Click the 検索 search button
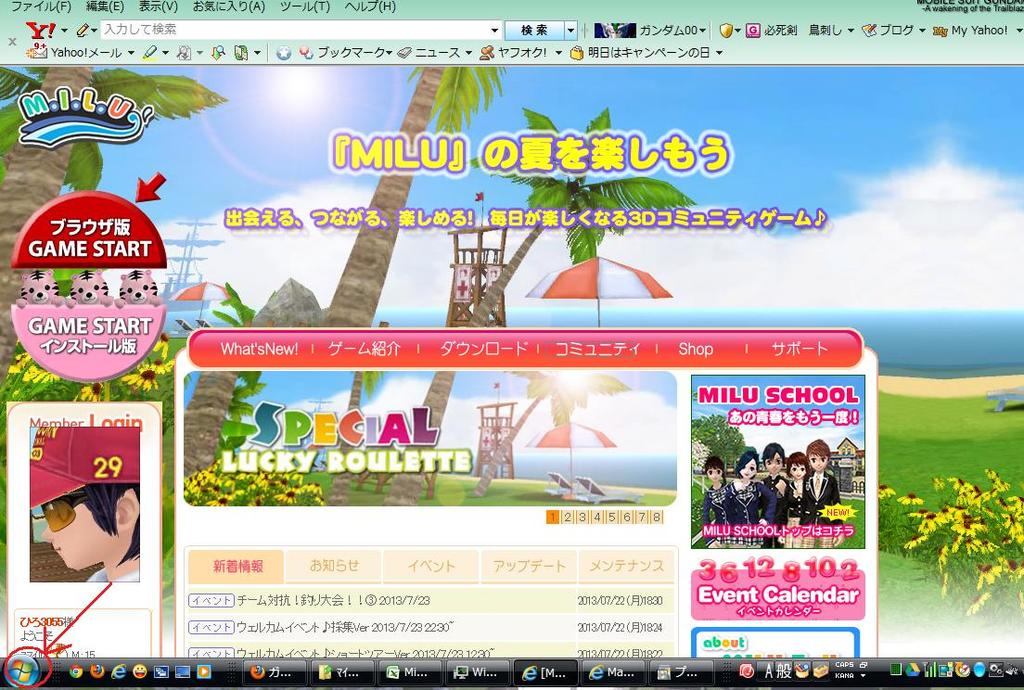1024x690 pixels. coord(534,31)
